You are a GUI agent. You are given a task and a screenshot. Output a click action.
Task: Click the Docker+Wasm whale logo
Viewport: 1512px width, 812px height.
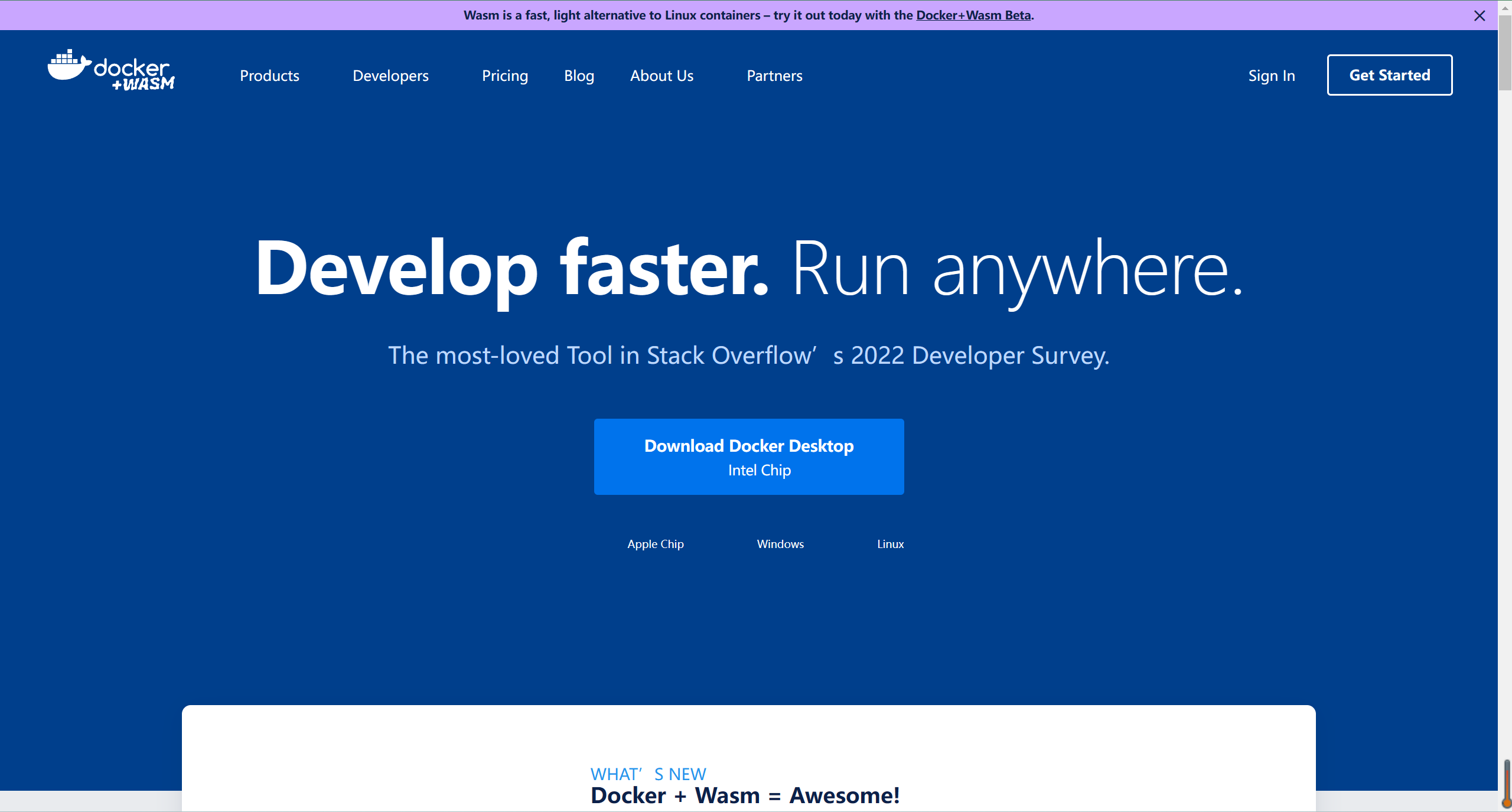point(111,70)
